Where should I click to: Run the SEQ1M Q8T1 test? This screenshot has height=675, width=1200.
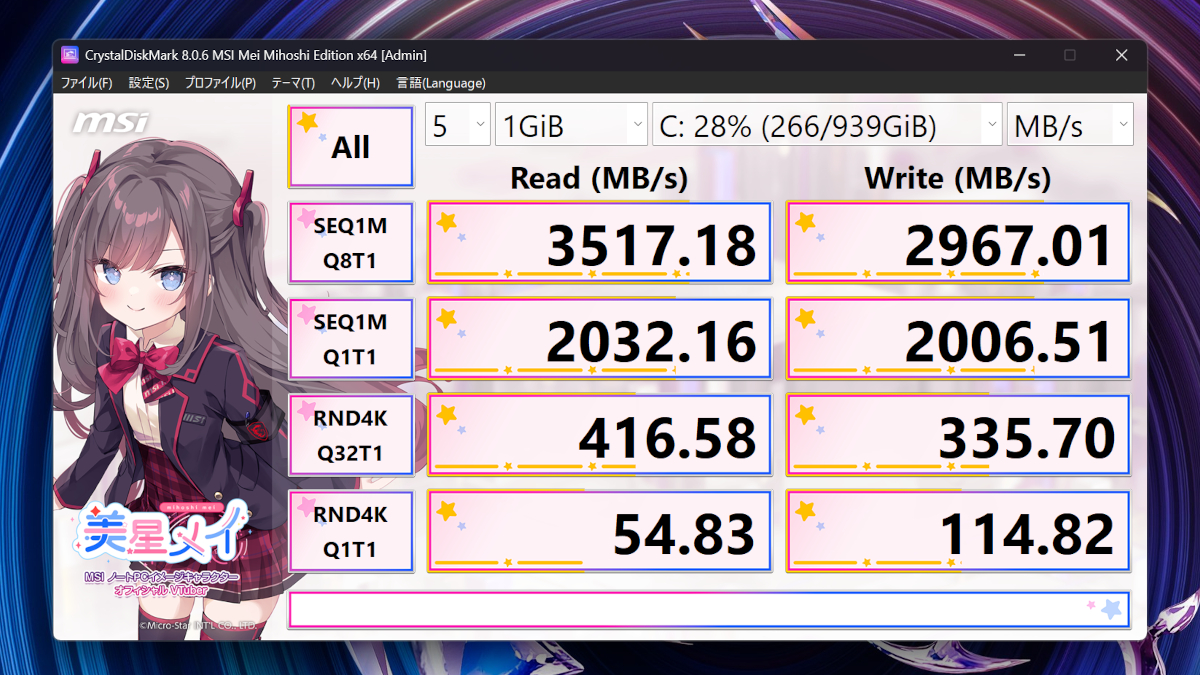pos(351,244)
